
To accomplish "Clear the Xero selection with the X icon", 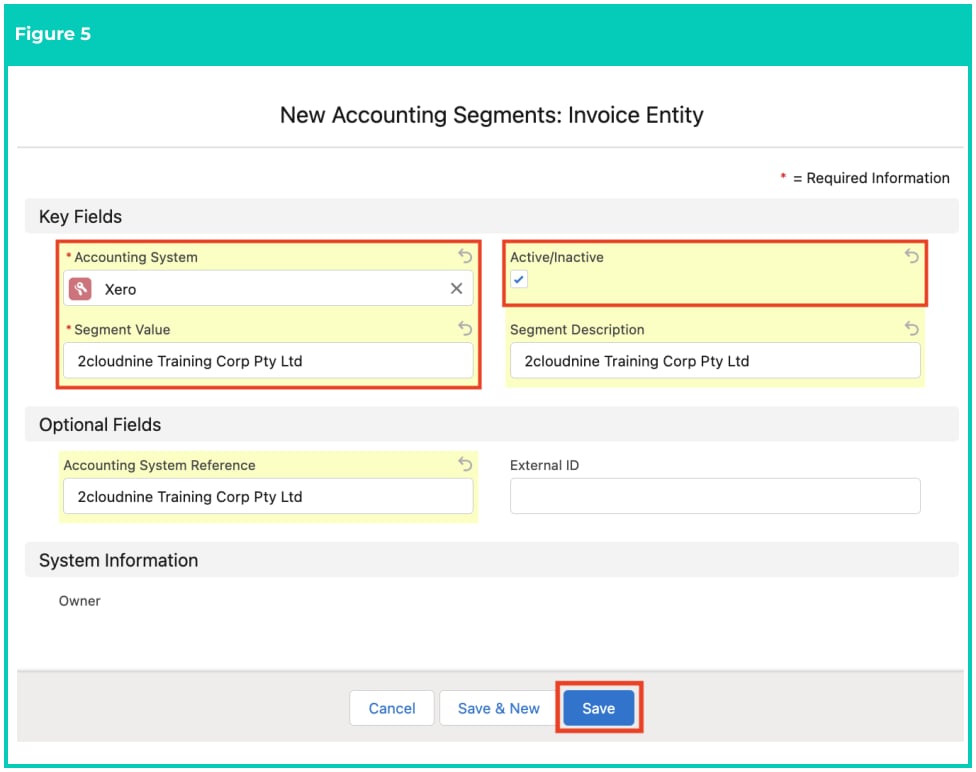I will click(456, 288).
